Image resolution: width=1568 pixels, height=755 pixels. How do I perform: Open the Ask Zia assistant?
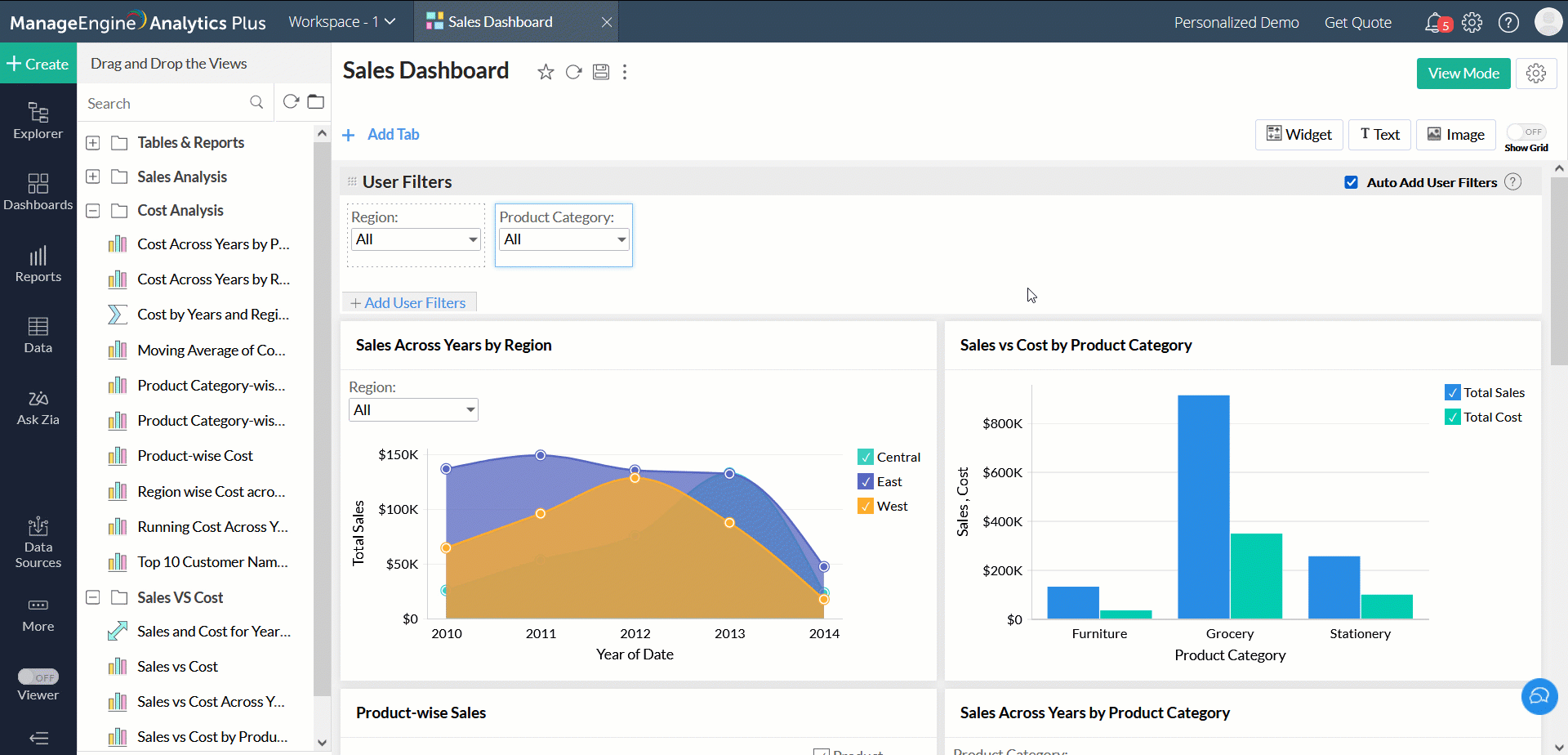38,408
